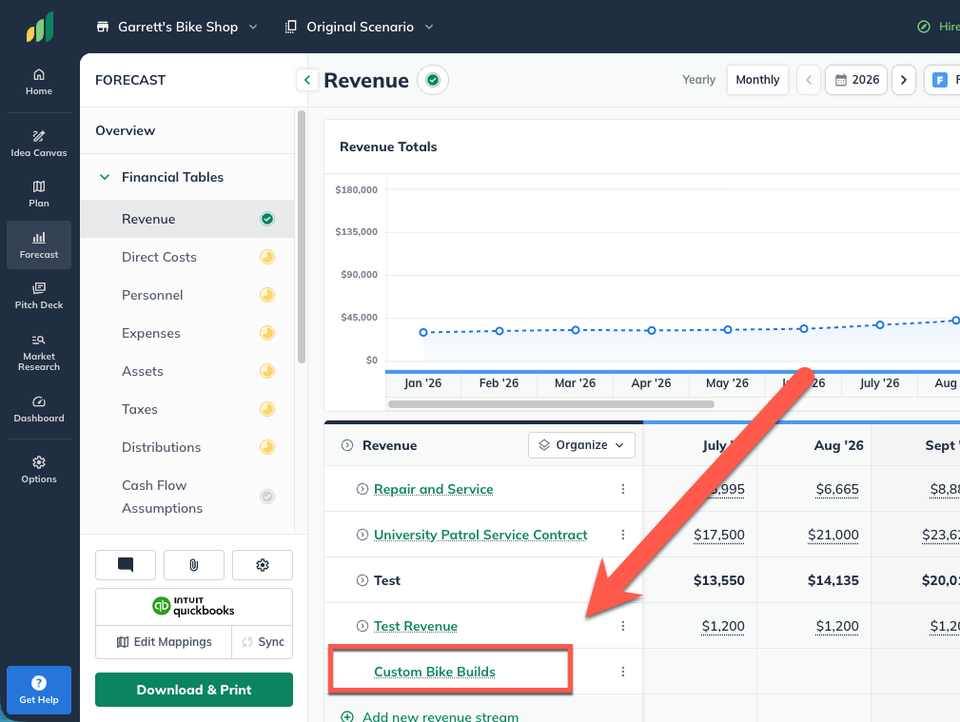Click the LivePlan logo icon

click(x=40, y=28)
